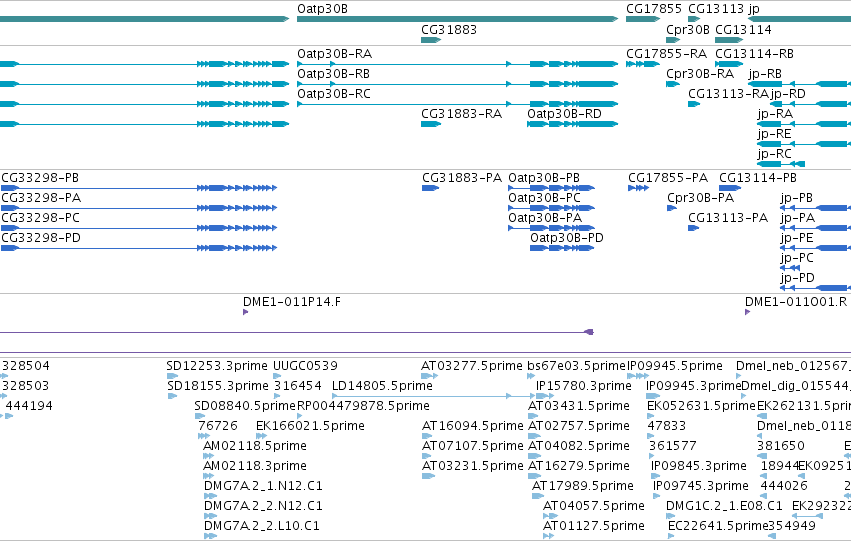Image resolution: width=851 pixels, height=541 pixels.
Task: Select the CG13113-RA transcript label
Action: 728,94
